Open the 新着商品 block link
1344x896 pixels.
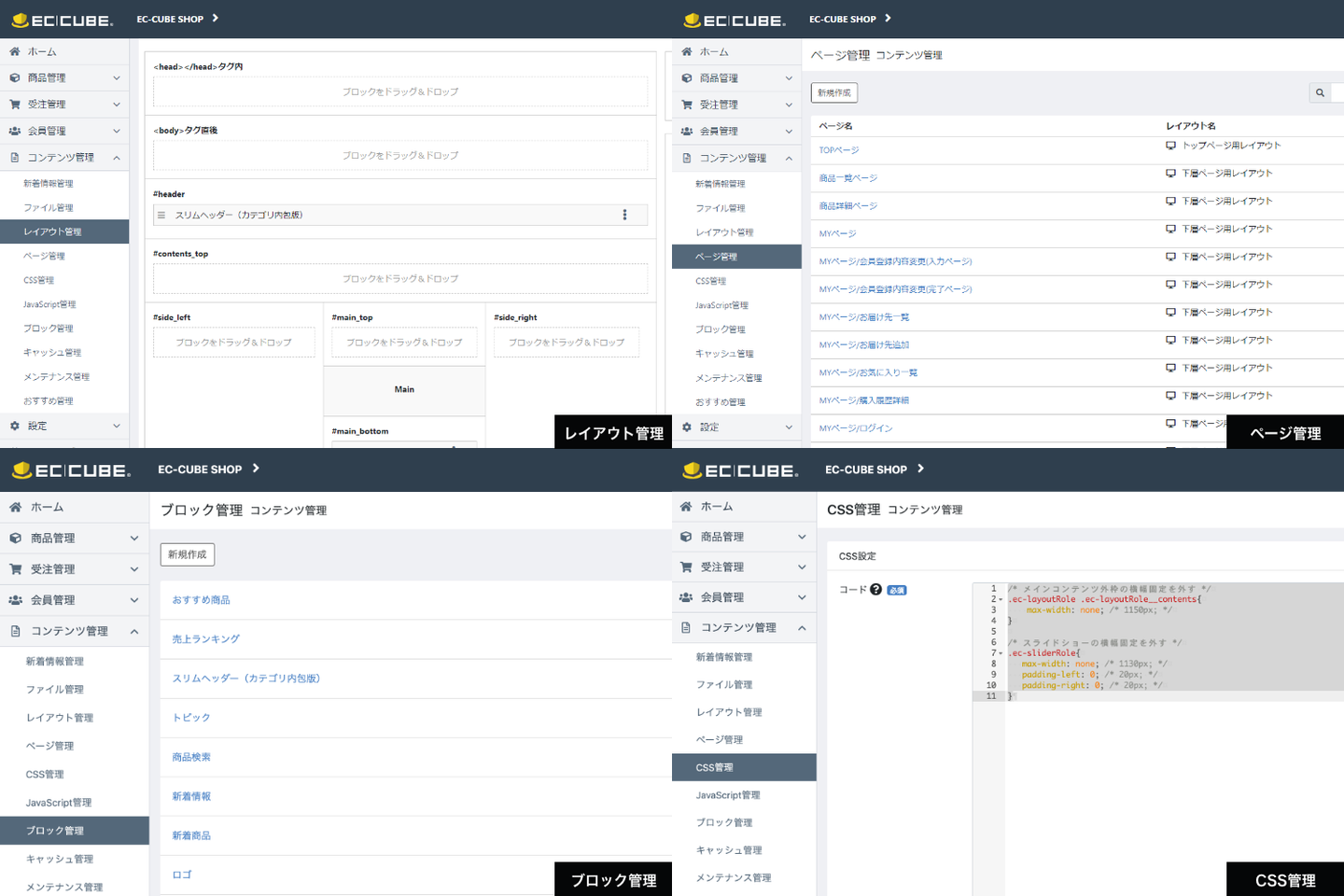point(191,835)
